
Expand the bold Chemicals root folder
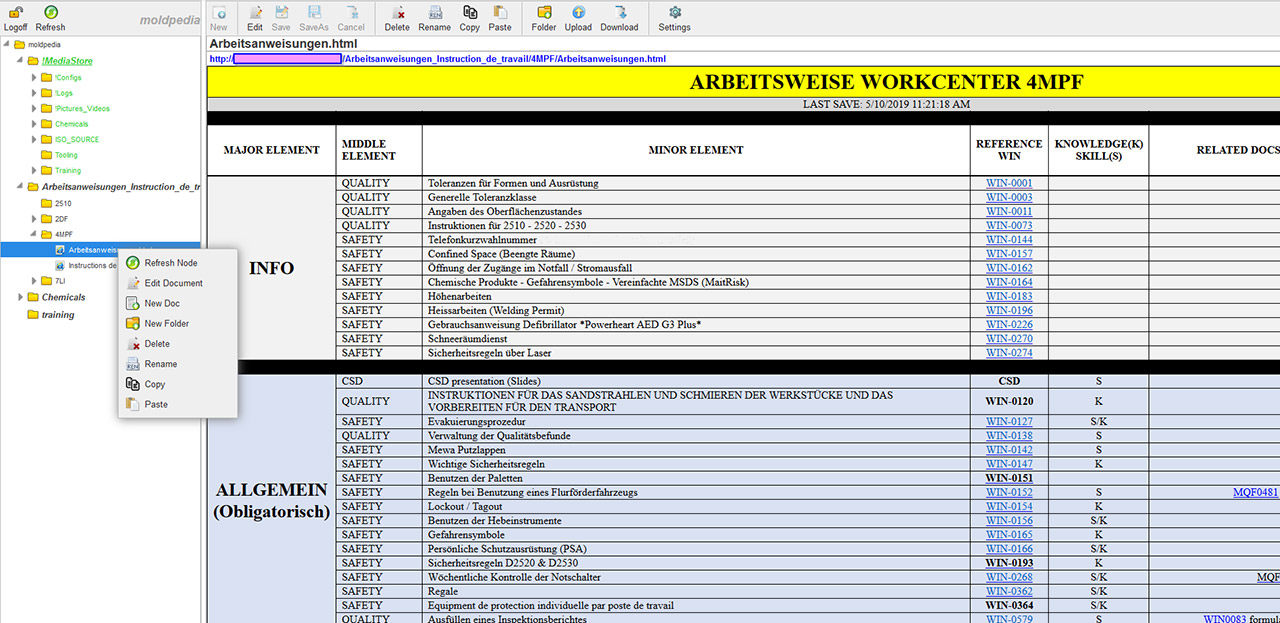pos(20,297)
